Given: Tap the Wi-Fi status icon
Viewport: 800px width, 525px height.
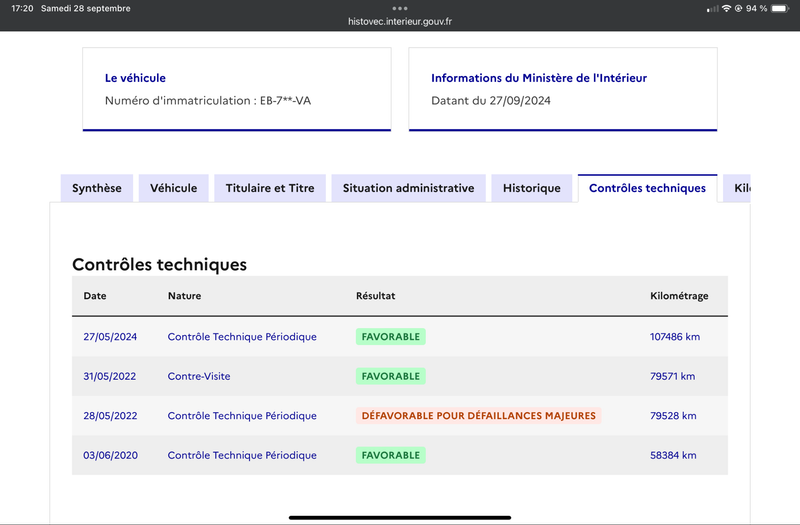Looking at the screenshot, I should click(x=726, y=8).
